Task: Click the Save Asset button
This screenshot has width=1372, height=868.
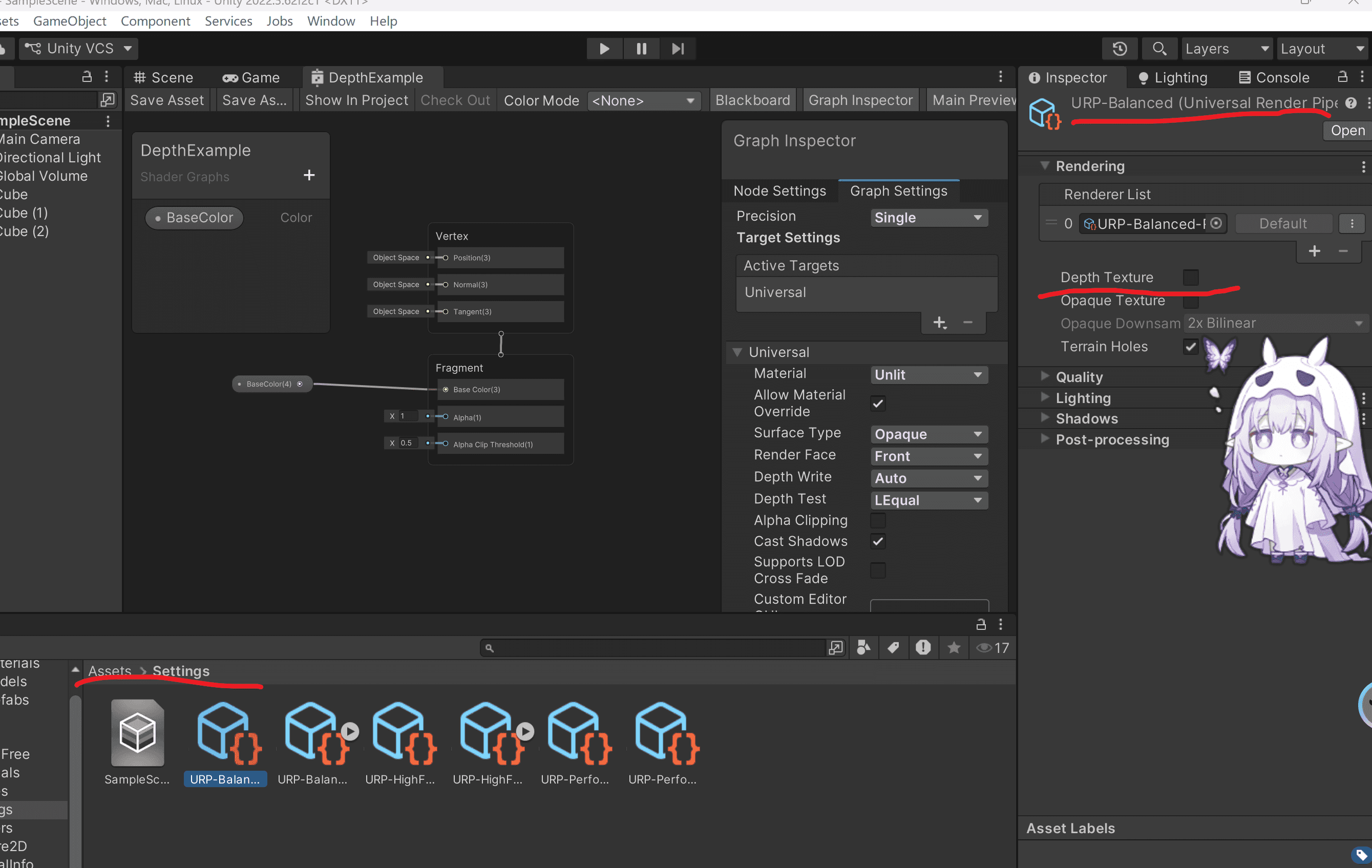Action: click(167, 100)
